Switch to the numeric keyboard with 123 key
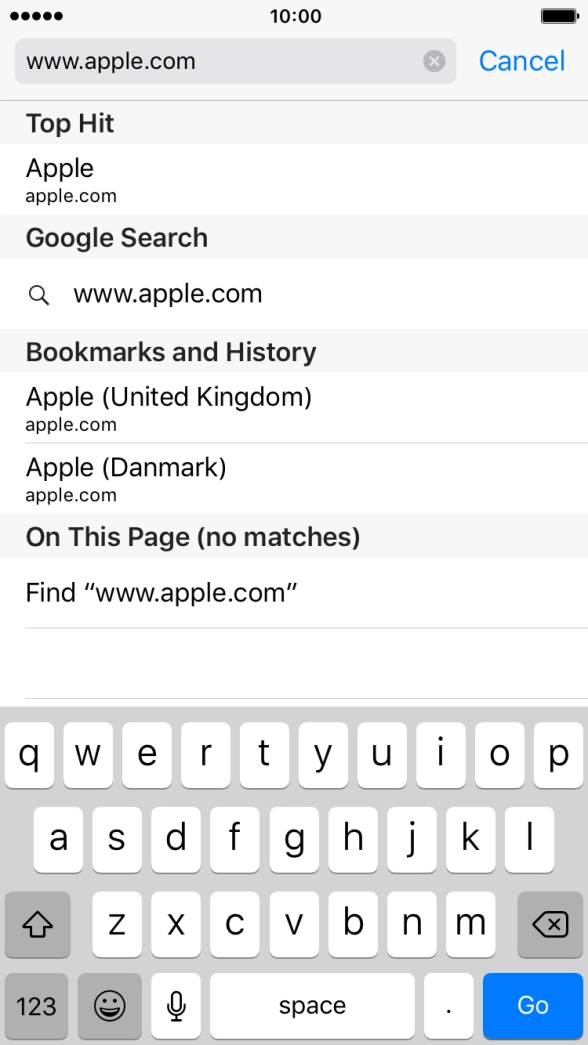The width and height of the screenshot is (588, 1045). point(36,1006)
